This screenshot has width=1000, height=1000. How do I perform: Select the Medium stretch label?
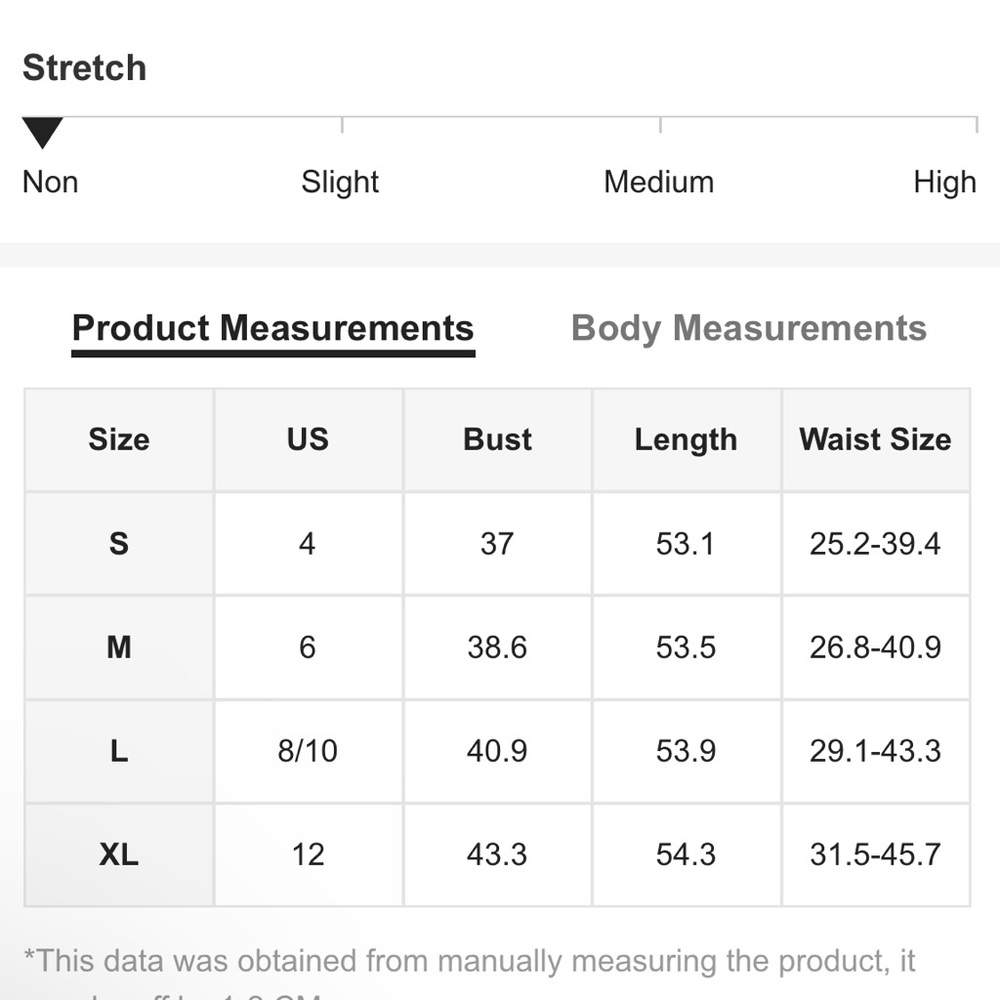[659, 182]
